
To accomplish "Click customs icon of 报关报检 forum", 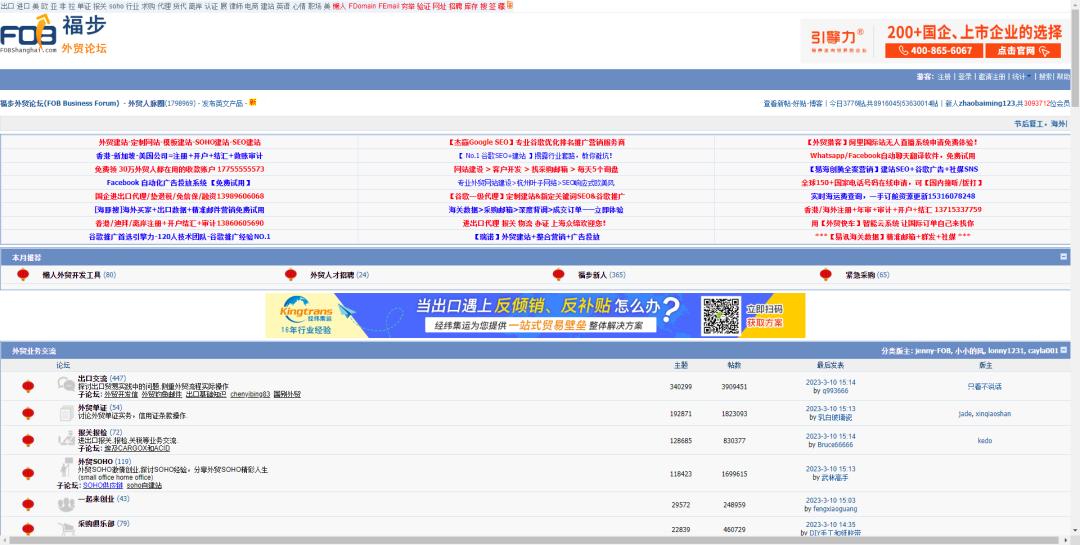I will pos(66,438).
